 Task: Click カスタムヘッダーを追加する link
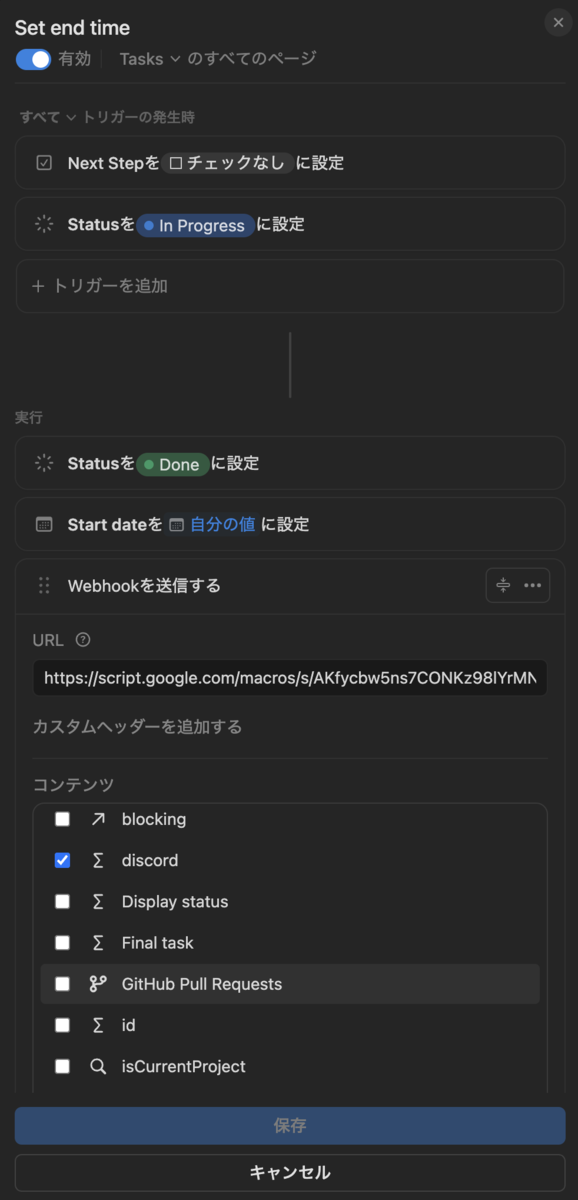coord(138,727)
